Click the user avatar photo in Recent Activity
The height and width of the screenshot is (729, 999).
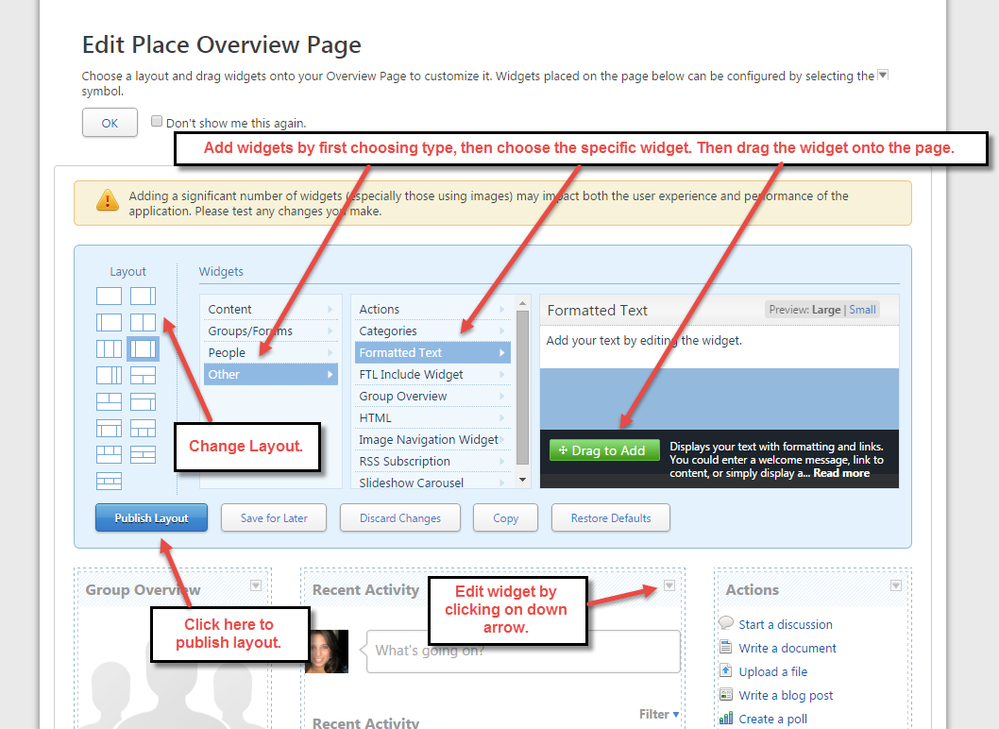pos(326,651)
